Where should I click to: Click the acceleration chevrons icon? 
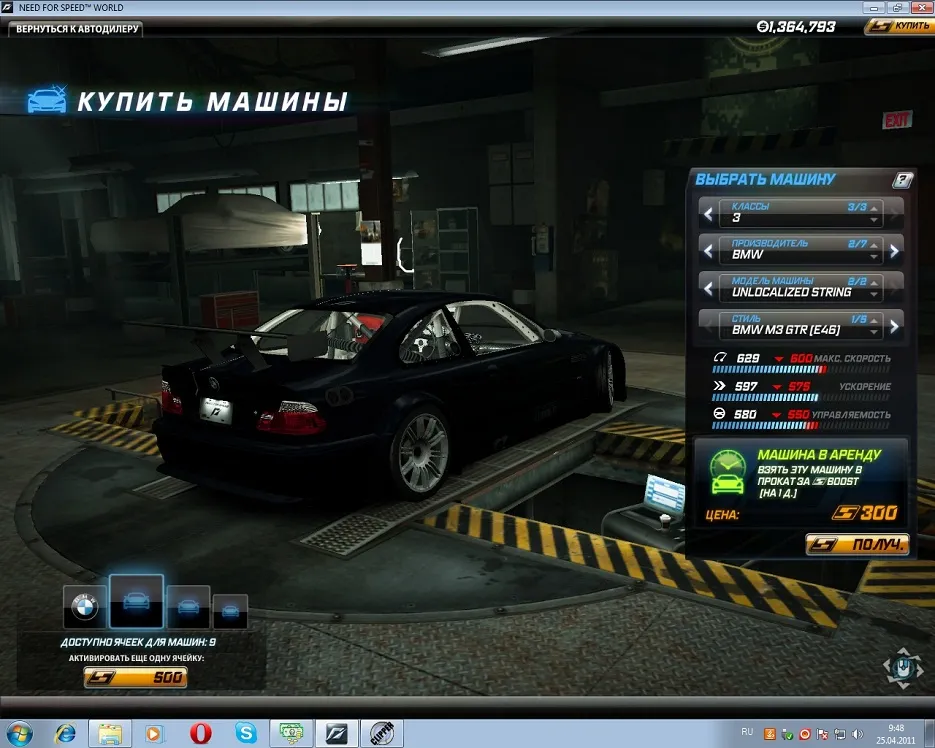719,386
